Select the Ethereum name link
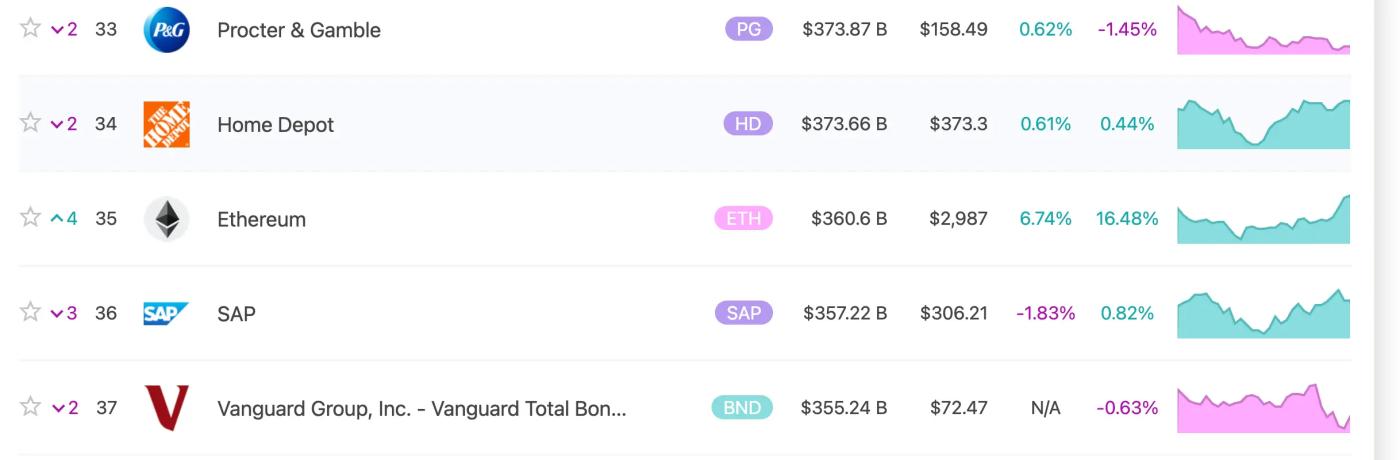Image resolution: width=1400 pixels, height=460 pixels. (x=261, y=219)
